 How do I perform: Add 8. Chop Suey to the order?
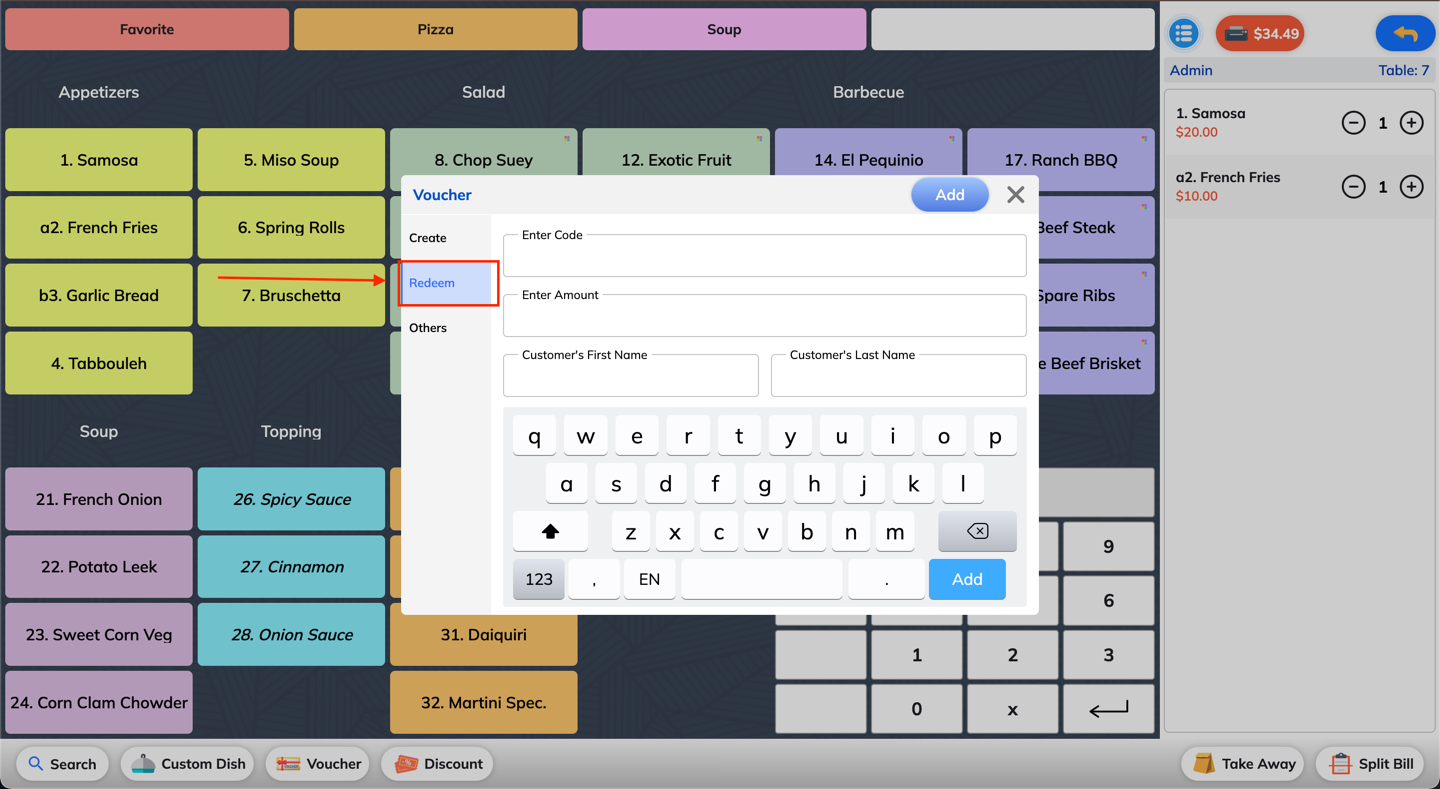click(484, 153)
